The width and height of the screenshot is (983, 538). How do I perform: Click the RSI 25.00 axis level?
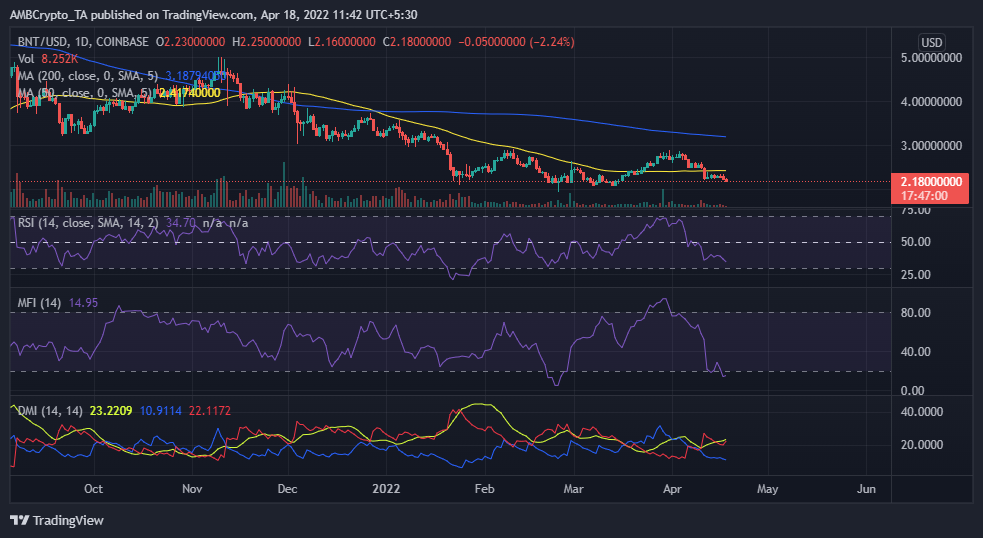[915, 275]
